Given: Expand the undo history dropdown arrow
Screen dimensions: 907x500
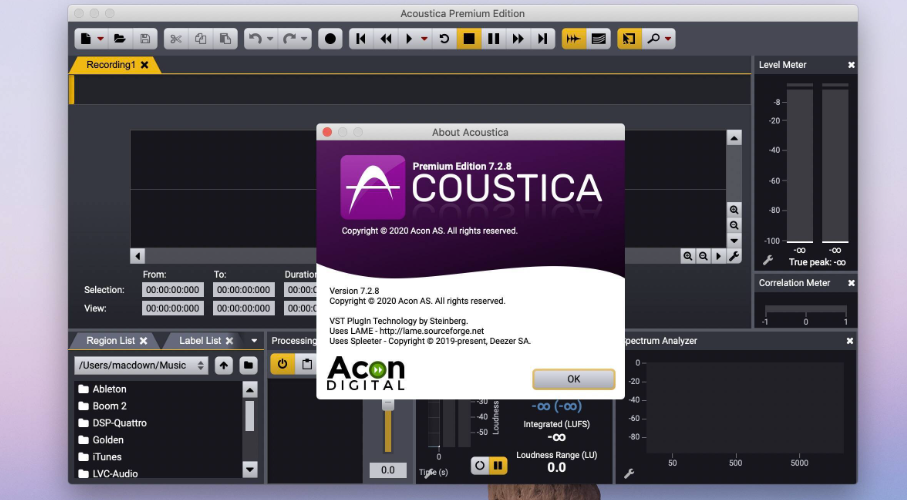Looking at the screenshot, I should click(270, 39).
